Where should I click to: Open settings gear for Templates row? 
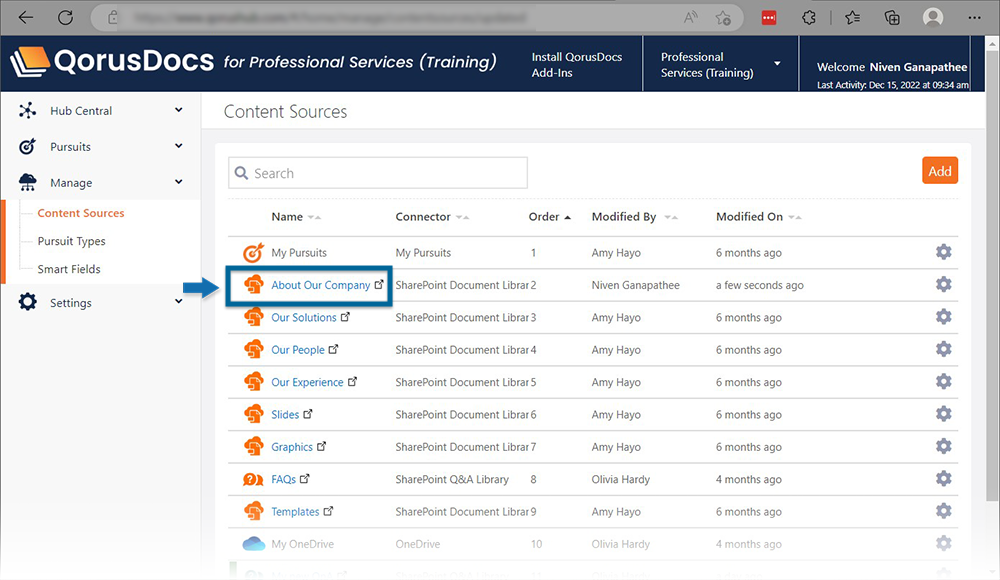(x=943, y=511)
